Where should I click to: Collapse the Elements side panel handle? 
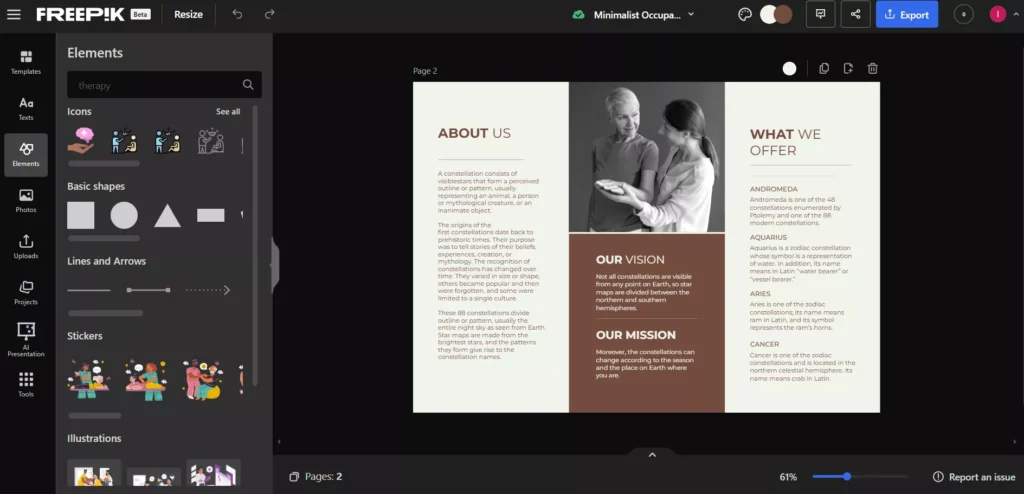pos(275,265)
